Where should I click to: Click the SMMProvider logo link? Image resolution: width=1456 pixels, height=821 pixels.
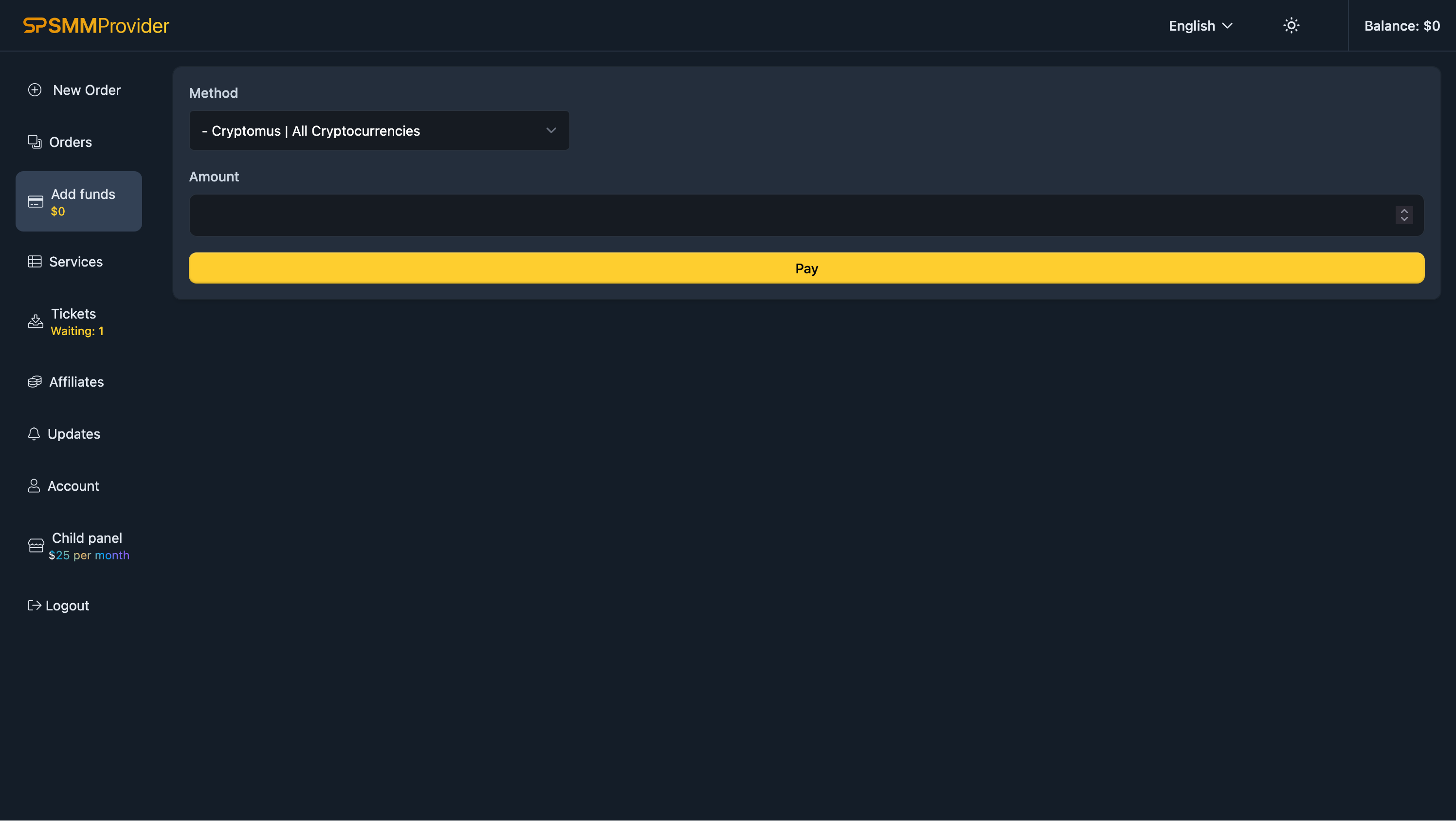tap(96, 25)
